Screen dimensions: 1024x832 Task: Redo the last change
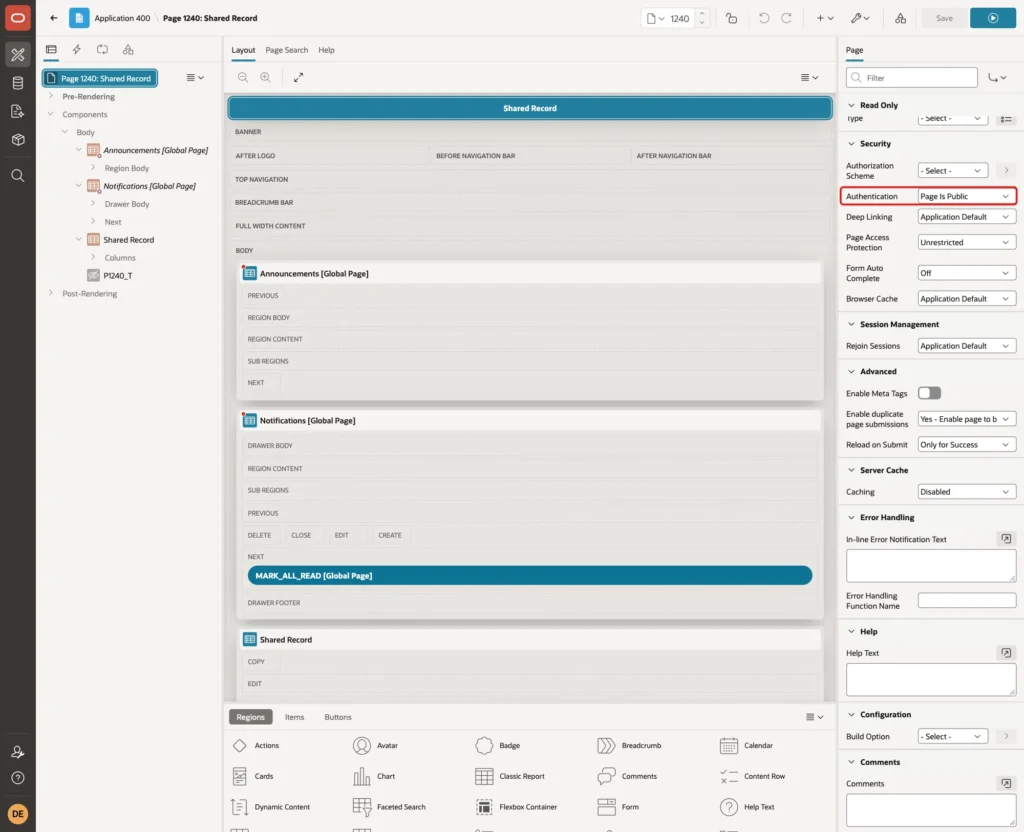[x=786, y=18]
